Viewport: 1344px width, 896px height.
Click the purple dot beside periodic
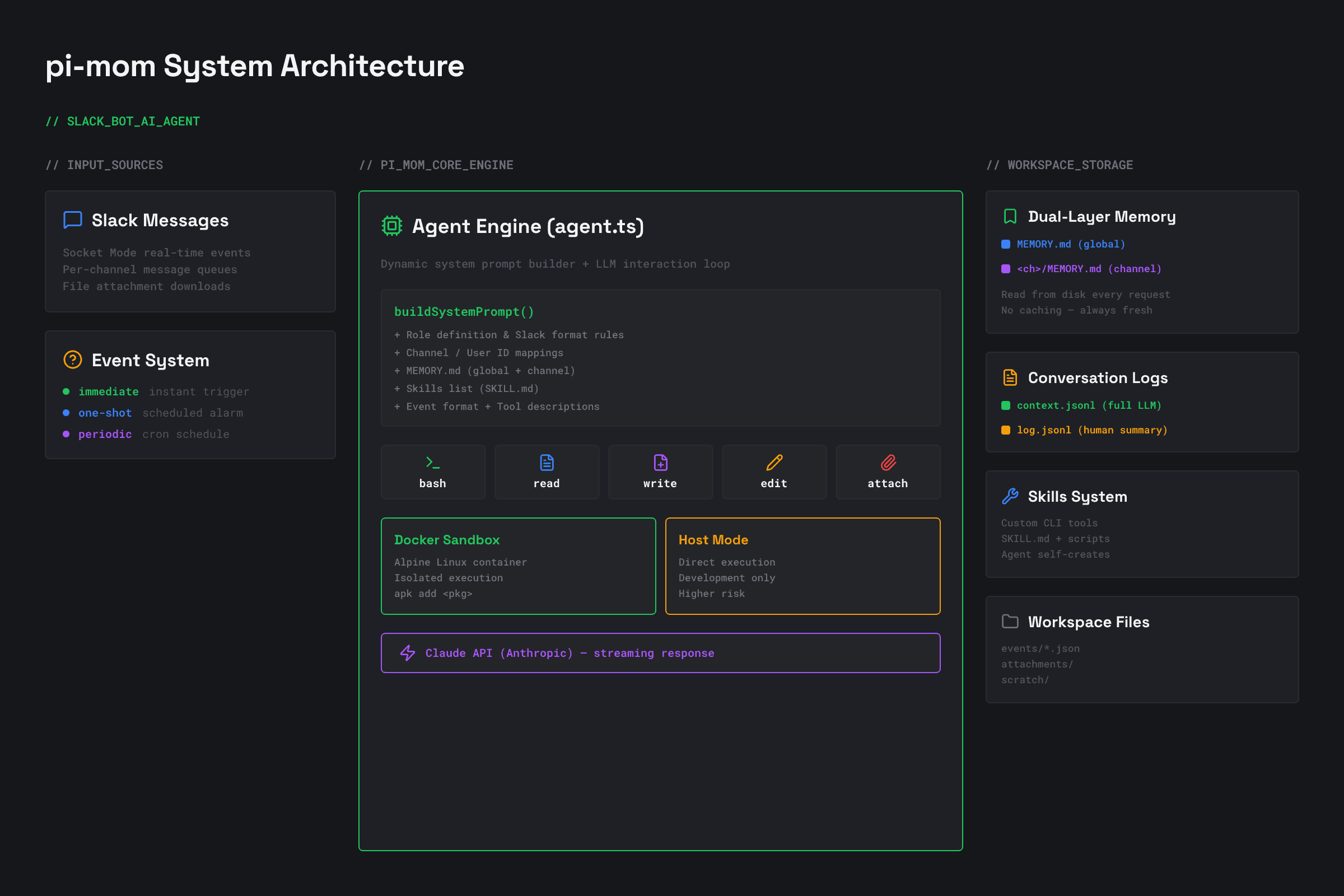(x=66, y=435)
